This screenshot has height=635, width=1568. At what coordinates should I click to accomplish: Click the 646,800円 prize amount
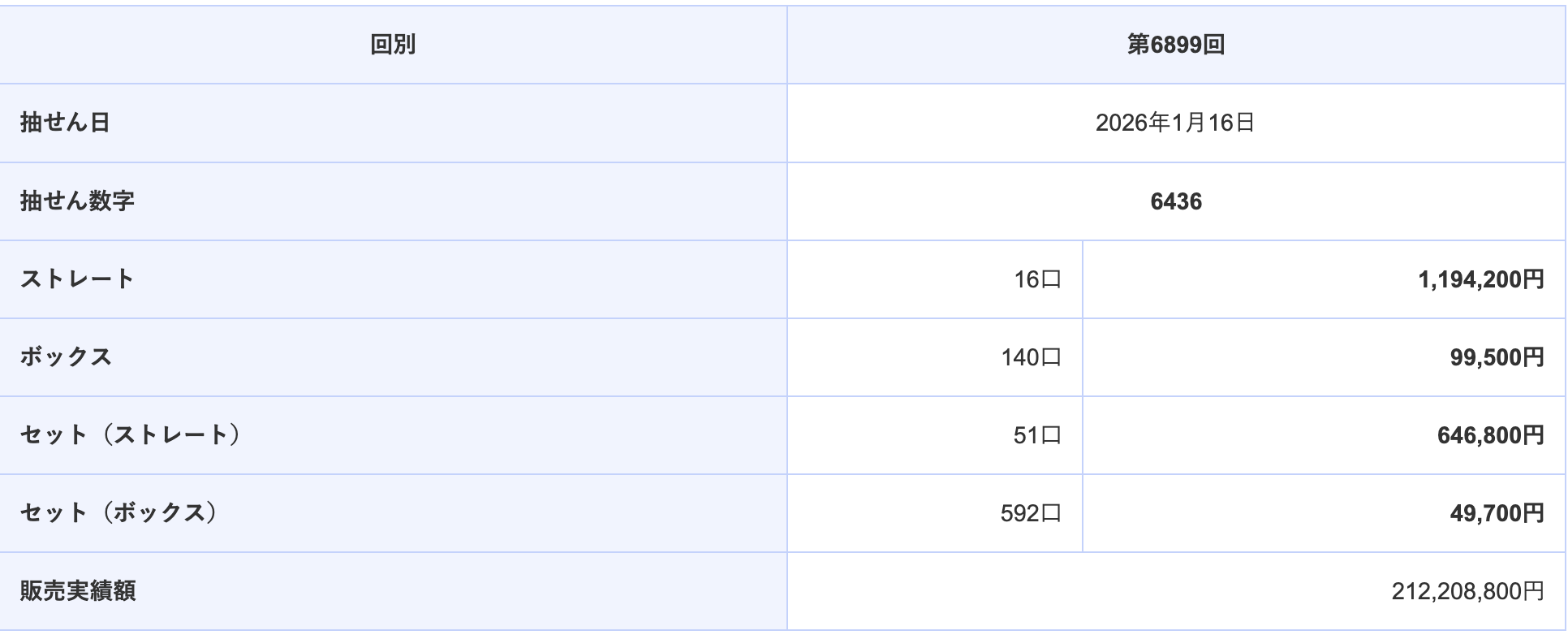click(x=1490, y=435)
